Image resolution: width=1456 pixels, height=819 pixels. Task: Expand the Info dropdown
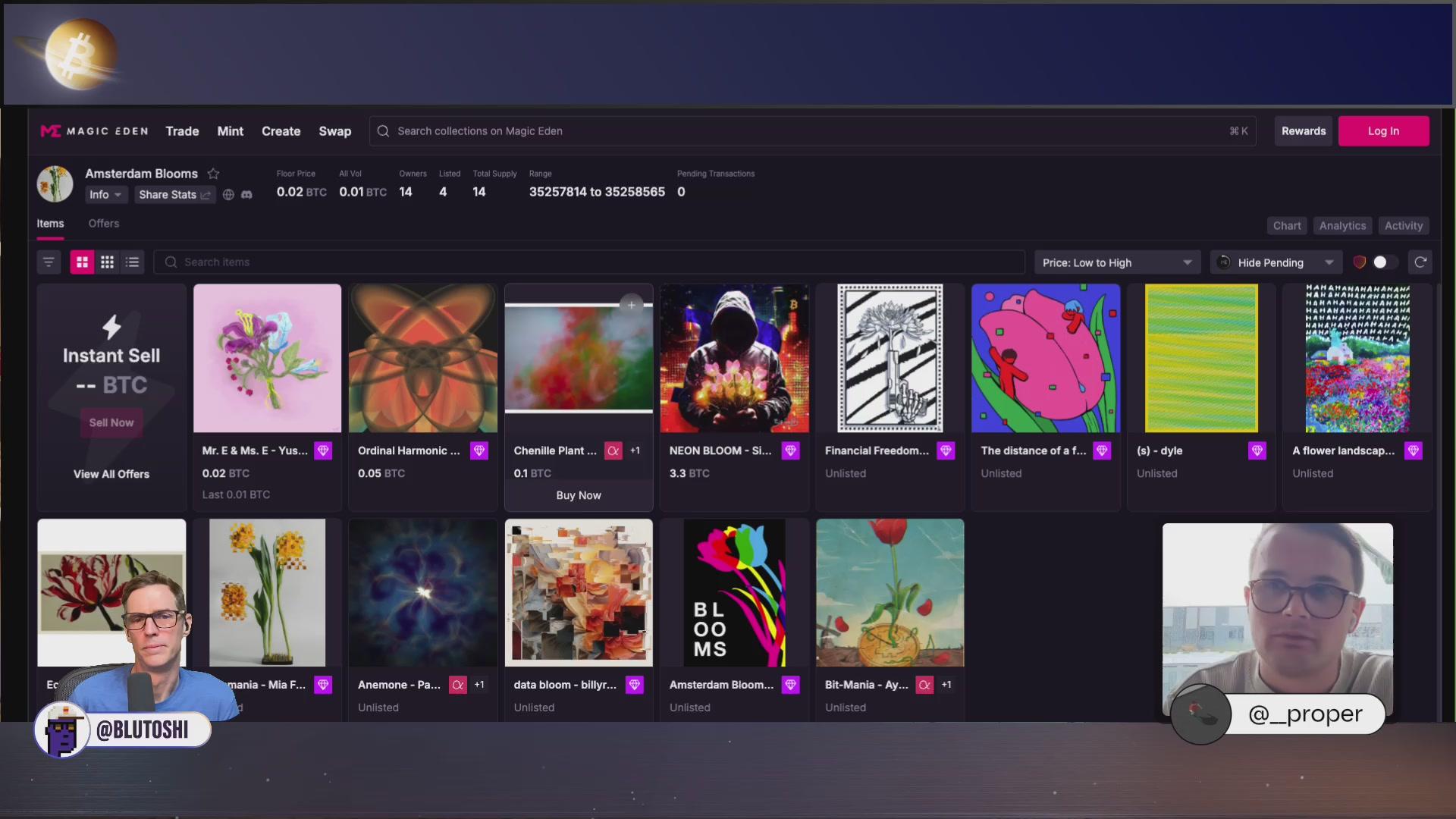coord(105,195)
